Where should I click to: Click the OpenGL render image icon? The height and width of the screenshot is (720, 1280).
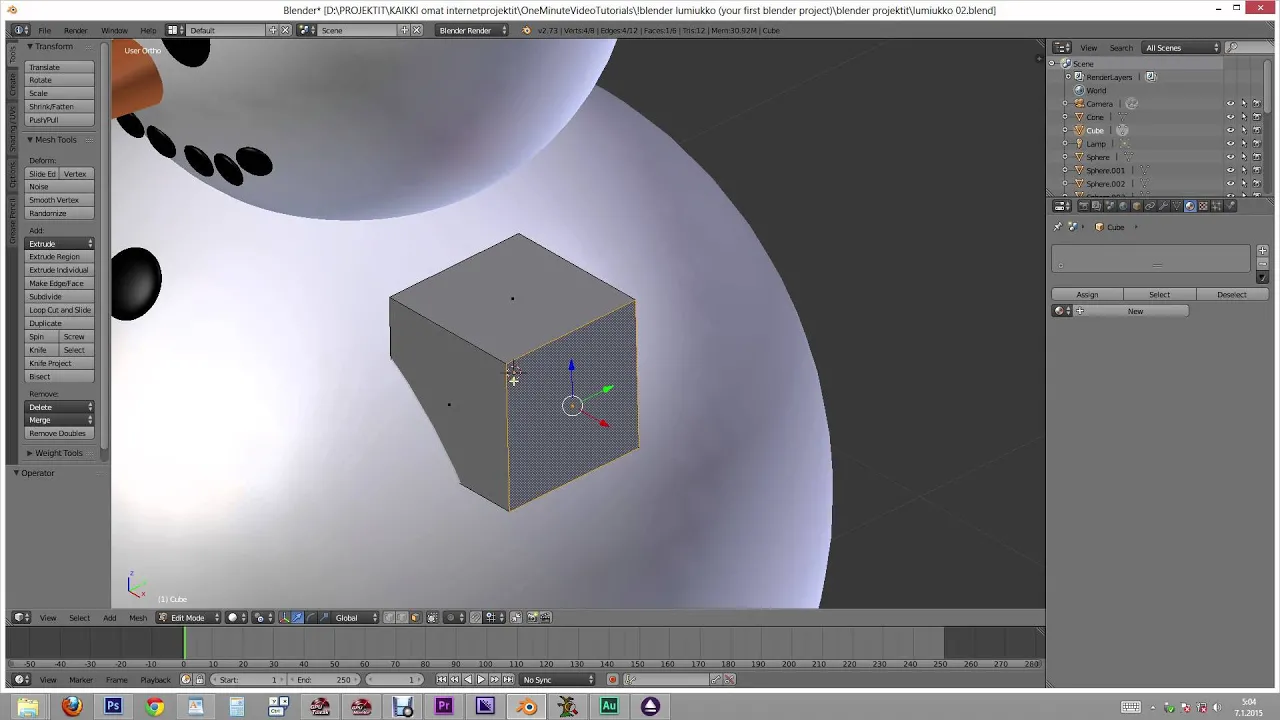(x=532, y=618)
